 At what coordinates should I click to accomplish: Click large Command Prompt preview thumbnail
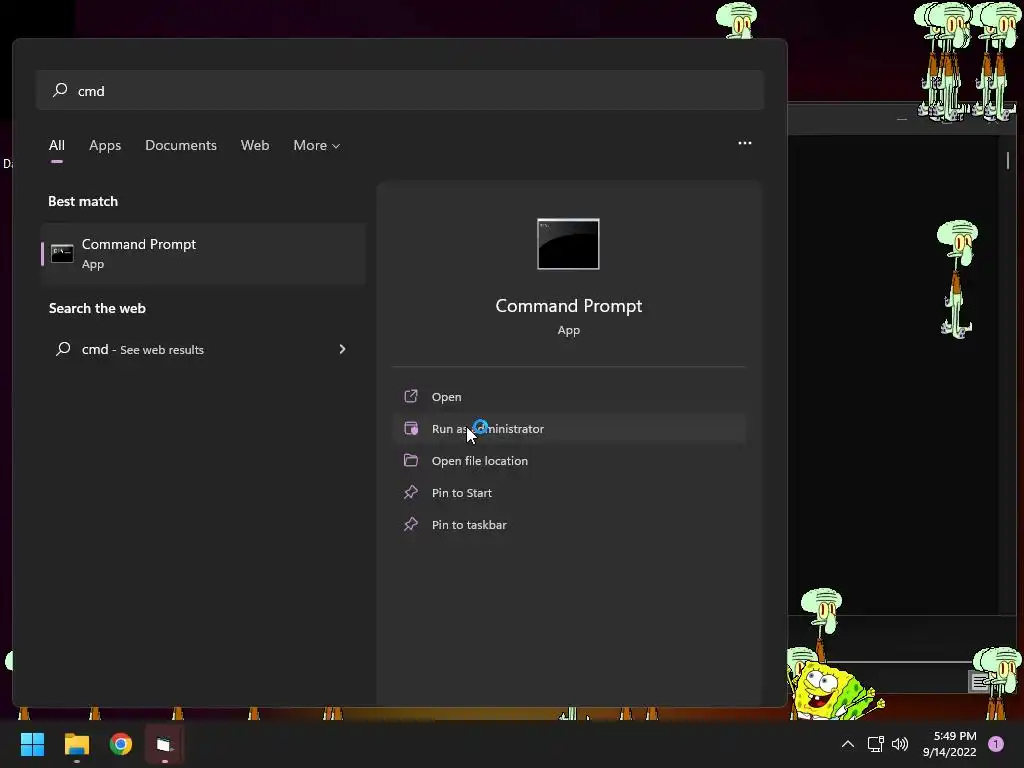(568, 244)
